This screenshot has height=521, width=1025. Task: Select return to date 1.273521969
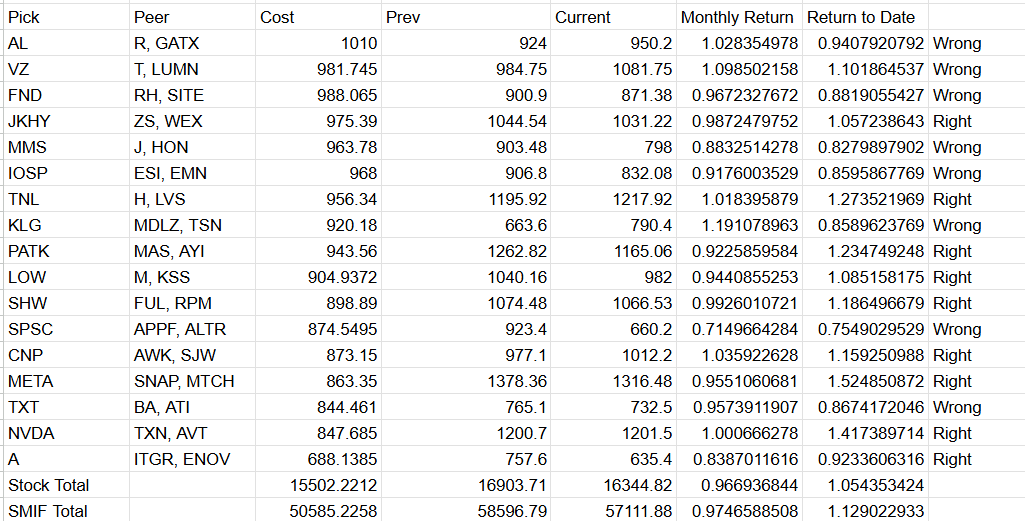[x=865, y=199]
